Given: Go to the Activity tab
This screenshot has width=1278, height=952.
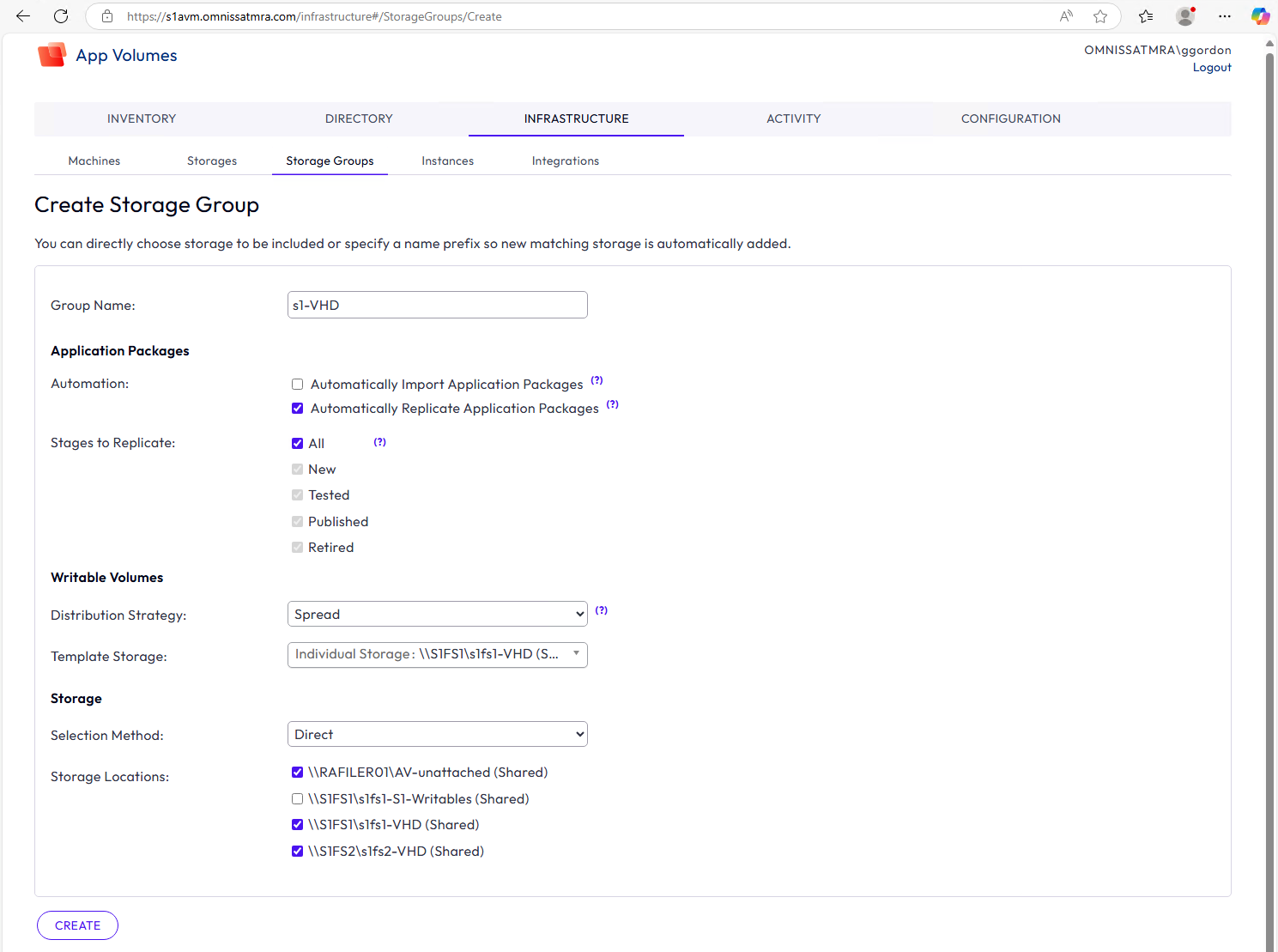Looking at the screenshot, I should click(794, 119).
